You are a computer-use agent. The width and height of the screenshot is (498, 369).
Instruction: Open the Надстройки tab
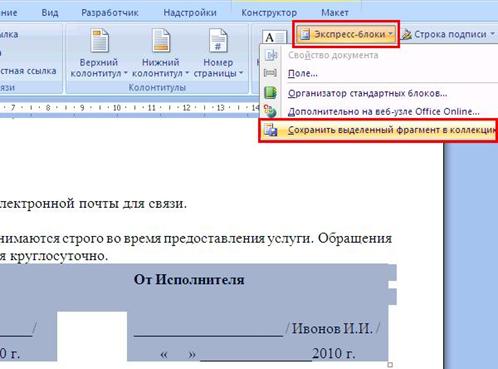(190, 13)
